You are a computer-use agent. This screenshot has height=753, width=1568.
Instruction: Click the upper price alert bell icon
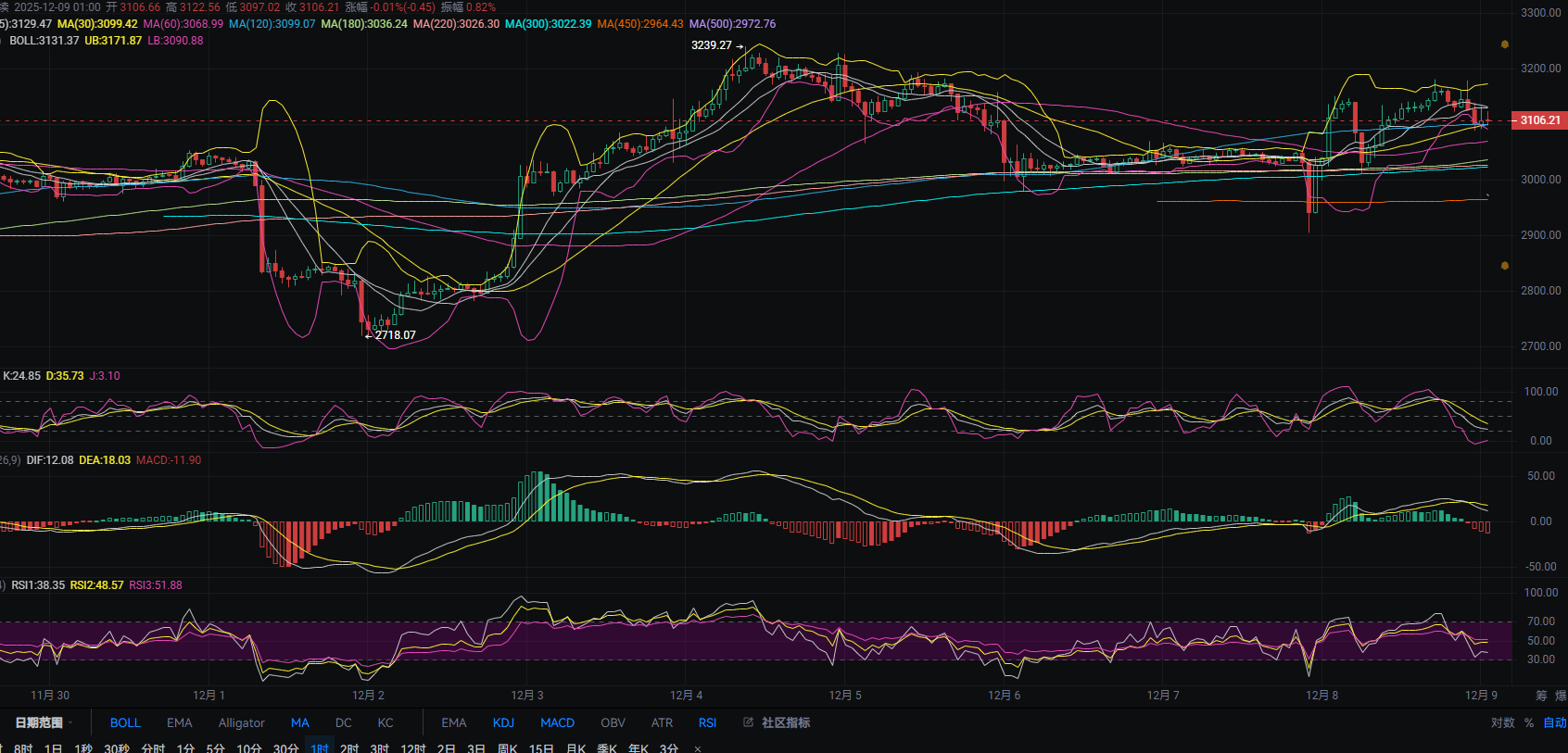(x=1504, y=44)
